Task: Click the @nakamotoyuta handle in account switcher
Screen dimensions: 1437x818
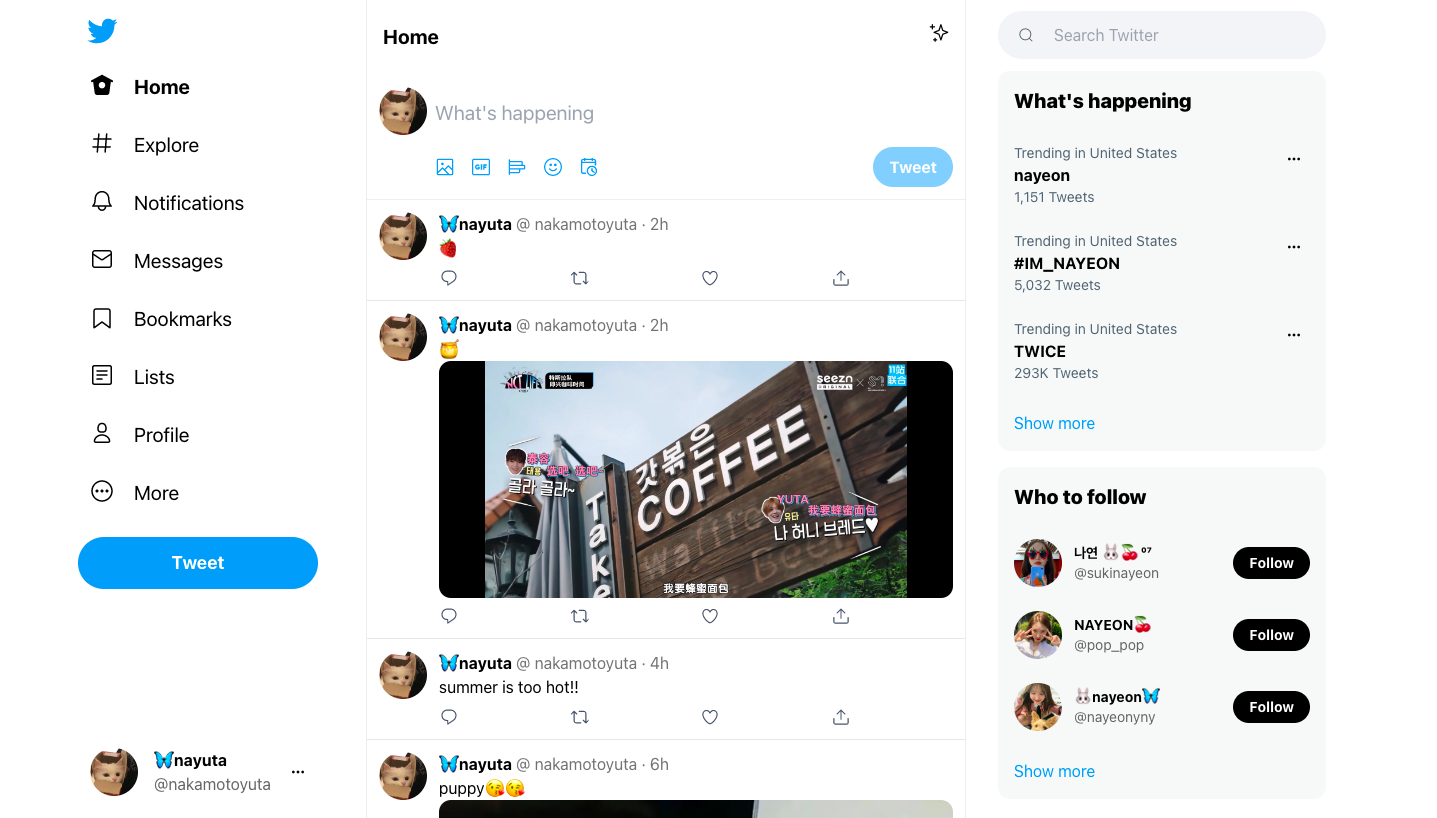Action: 212,785
